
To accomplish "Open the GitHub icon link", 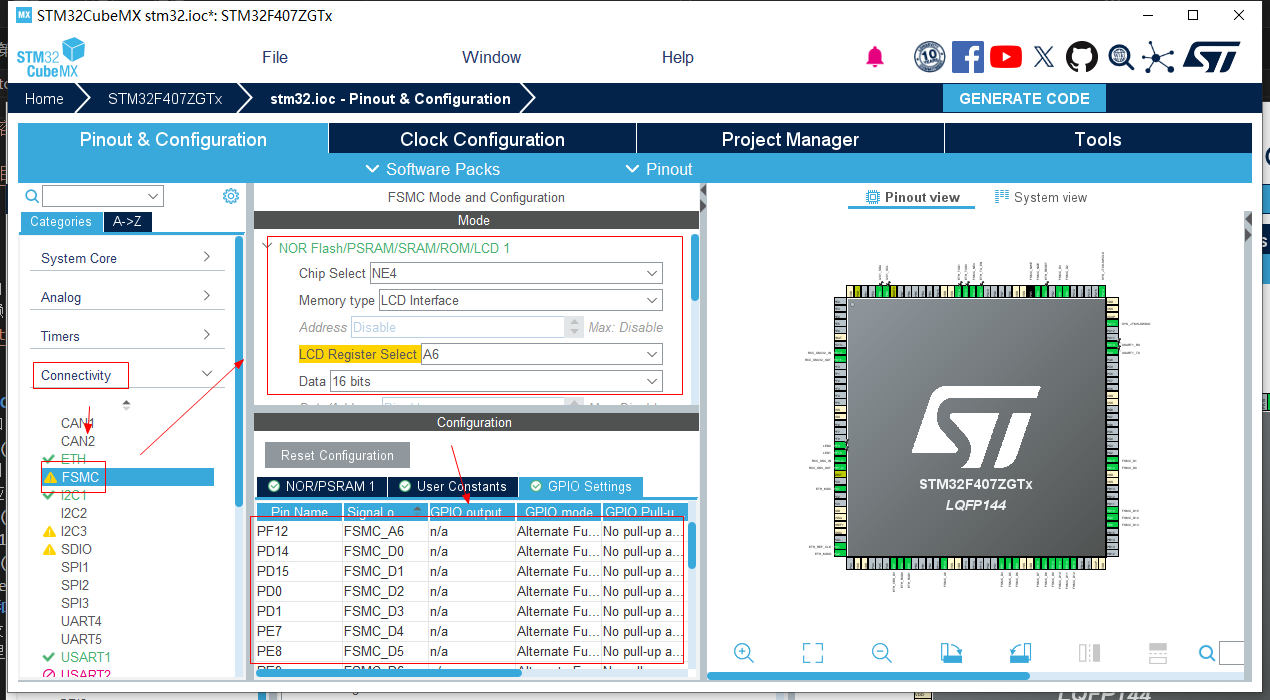I will tap(1081, 57).
